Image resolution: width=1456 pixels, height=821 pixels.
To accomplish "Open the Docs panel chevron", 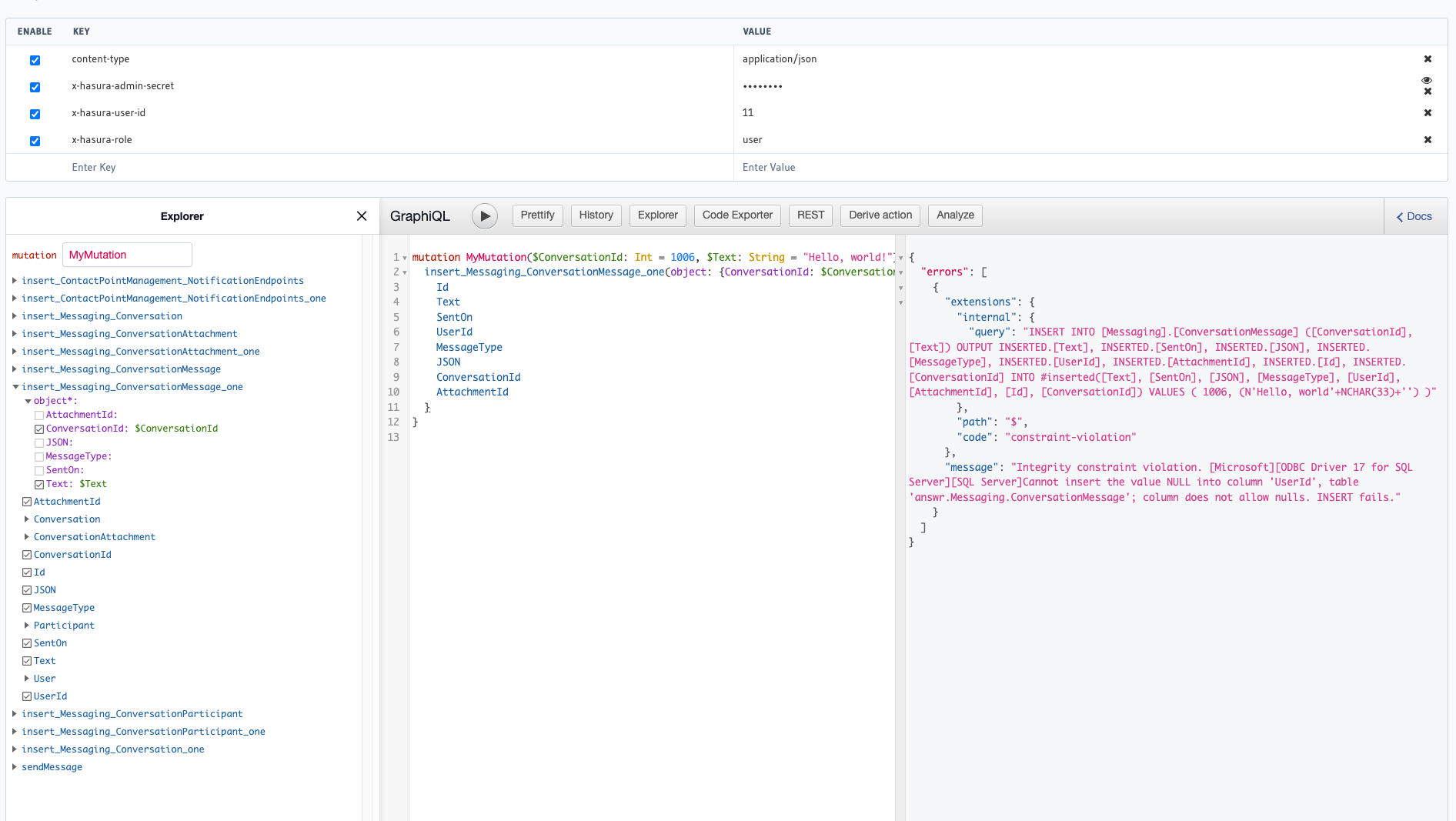I will click(1400, 217).
